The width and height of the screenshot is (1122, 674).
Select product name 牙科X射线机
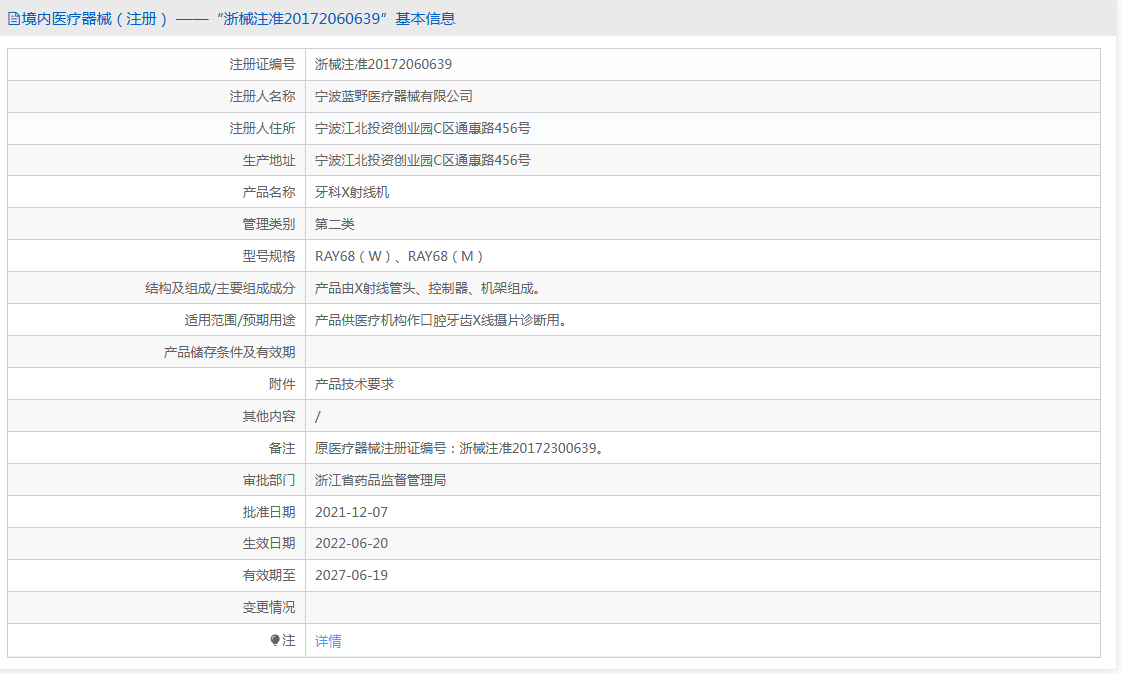(x=352, y=192)
